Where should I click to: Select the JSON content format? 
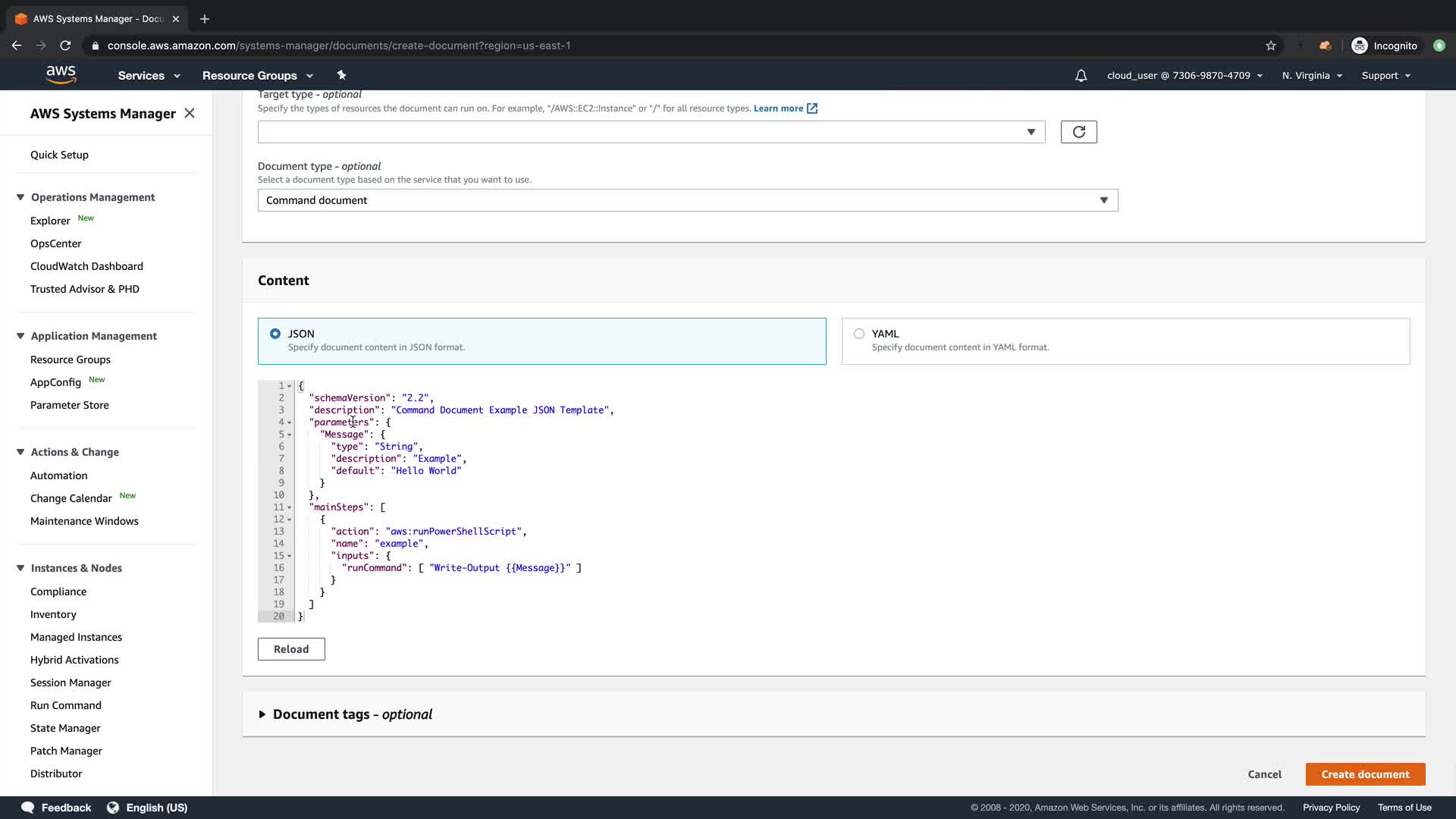click(275, 334)
